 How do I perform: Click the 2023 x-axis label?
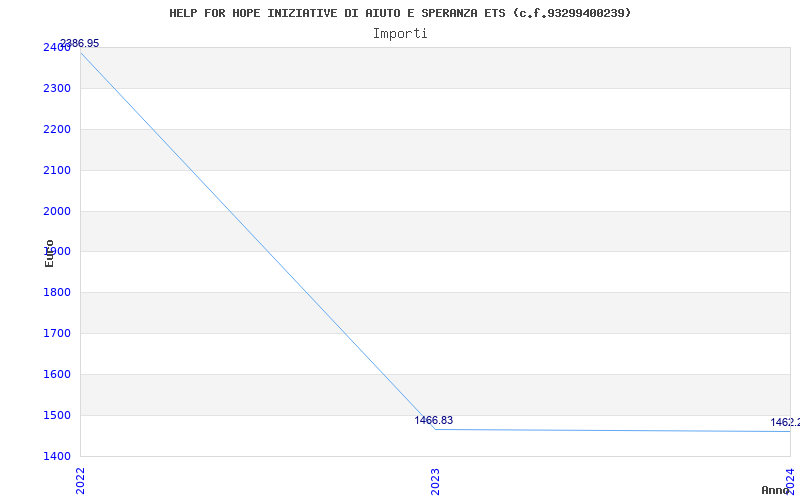(435, 481)
